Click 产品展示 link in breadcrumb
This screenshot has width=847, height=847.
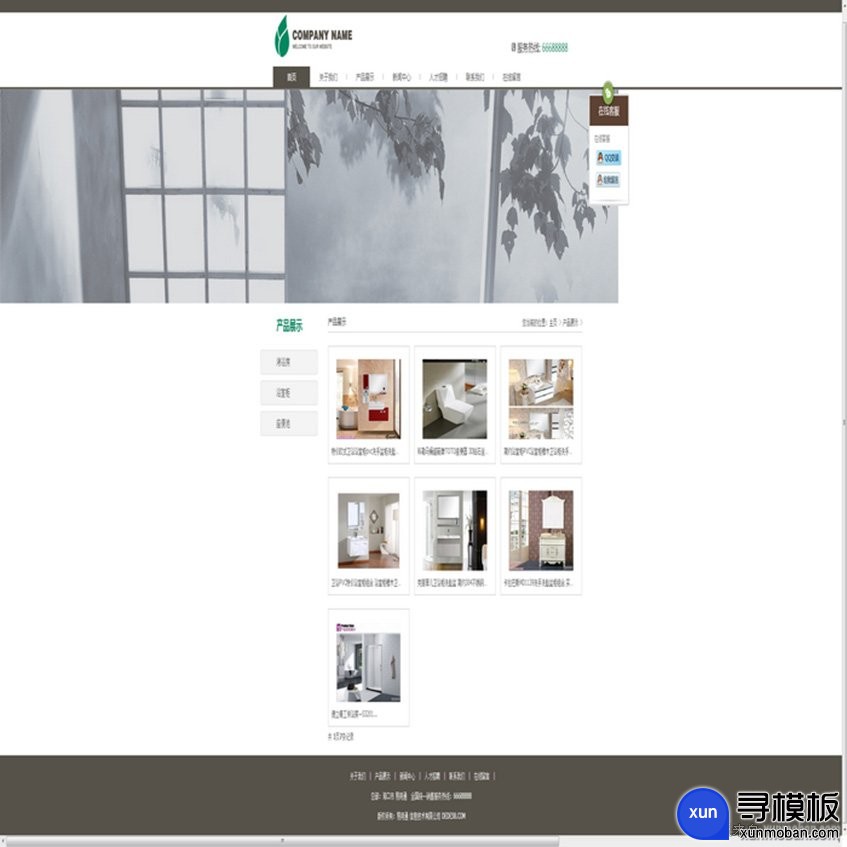[570, 323]
